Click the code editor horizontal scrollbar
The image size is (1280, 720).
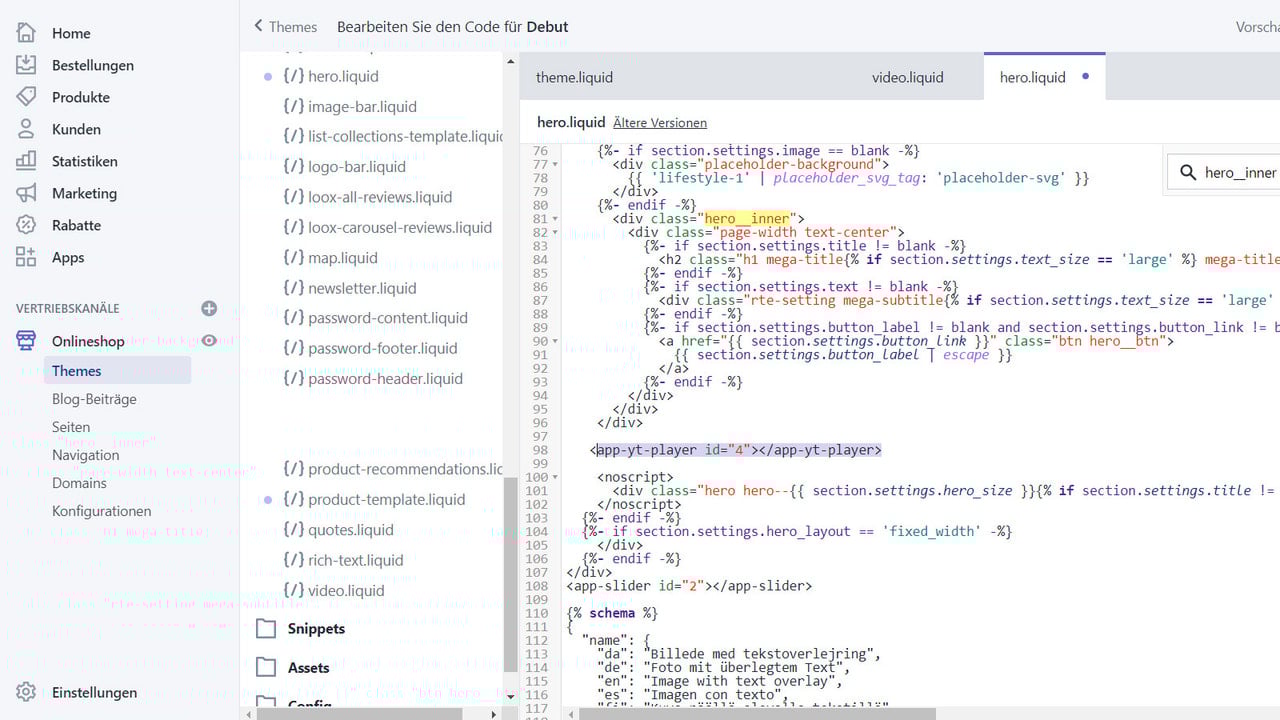[758, 714]
